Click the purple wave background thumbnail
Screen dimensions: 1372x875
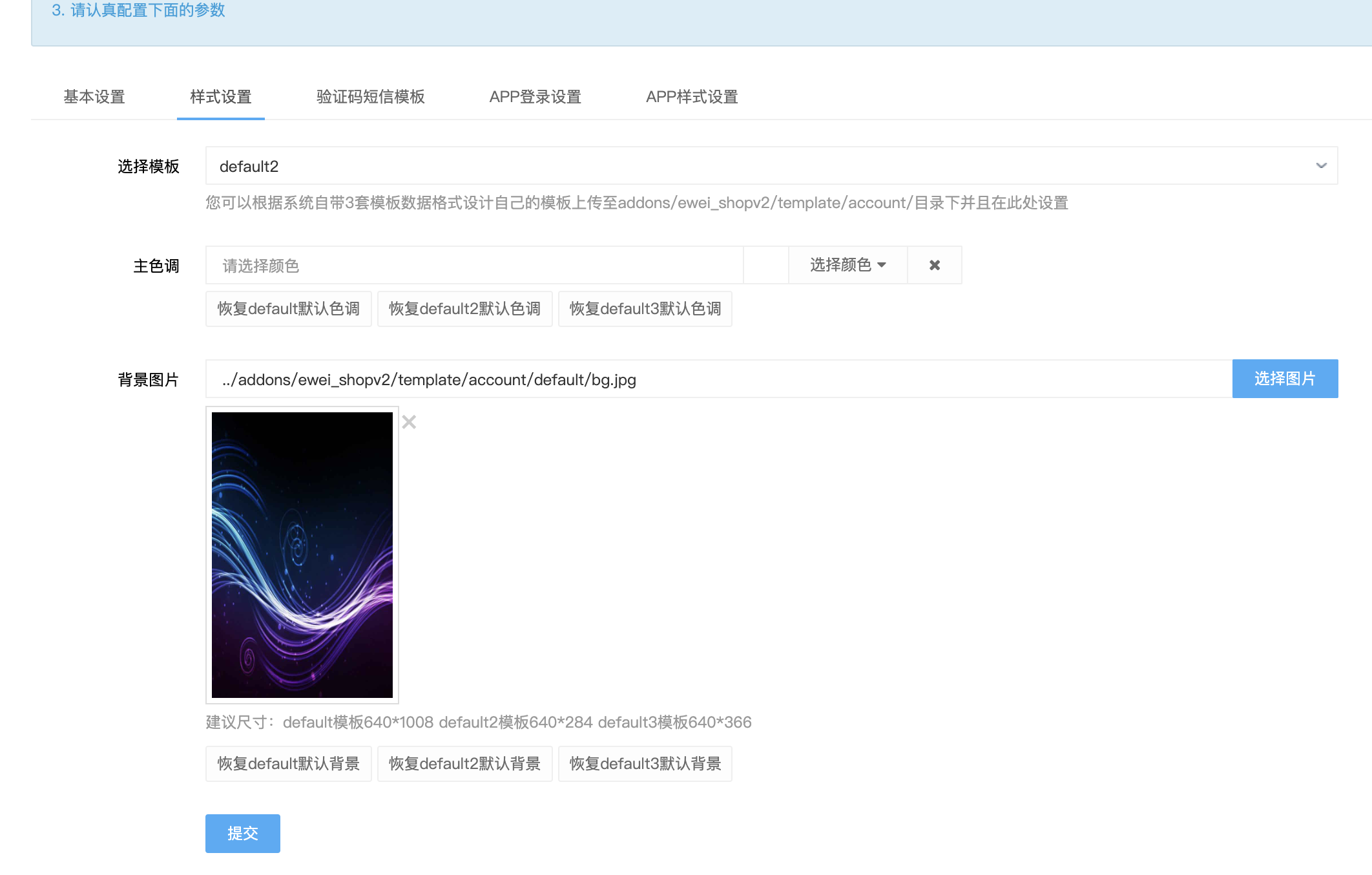(x=302, y=555)
